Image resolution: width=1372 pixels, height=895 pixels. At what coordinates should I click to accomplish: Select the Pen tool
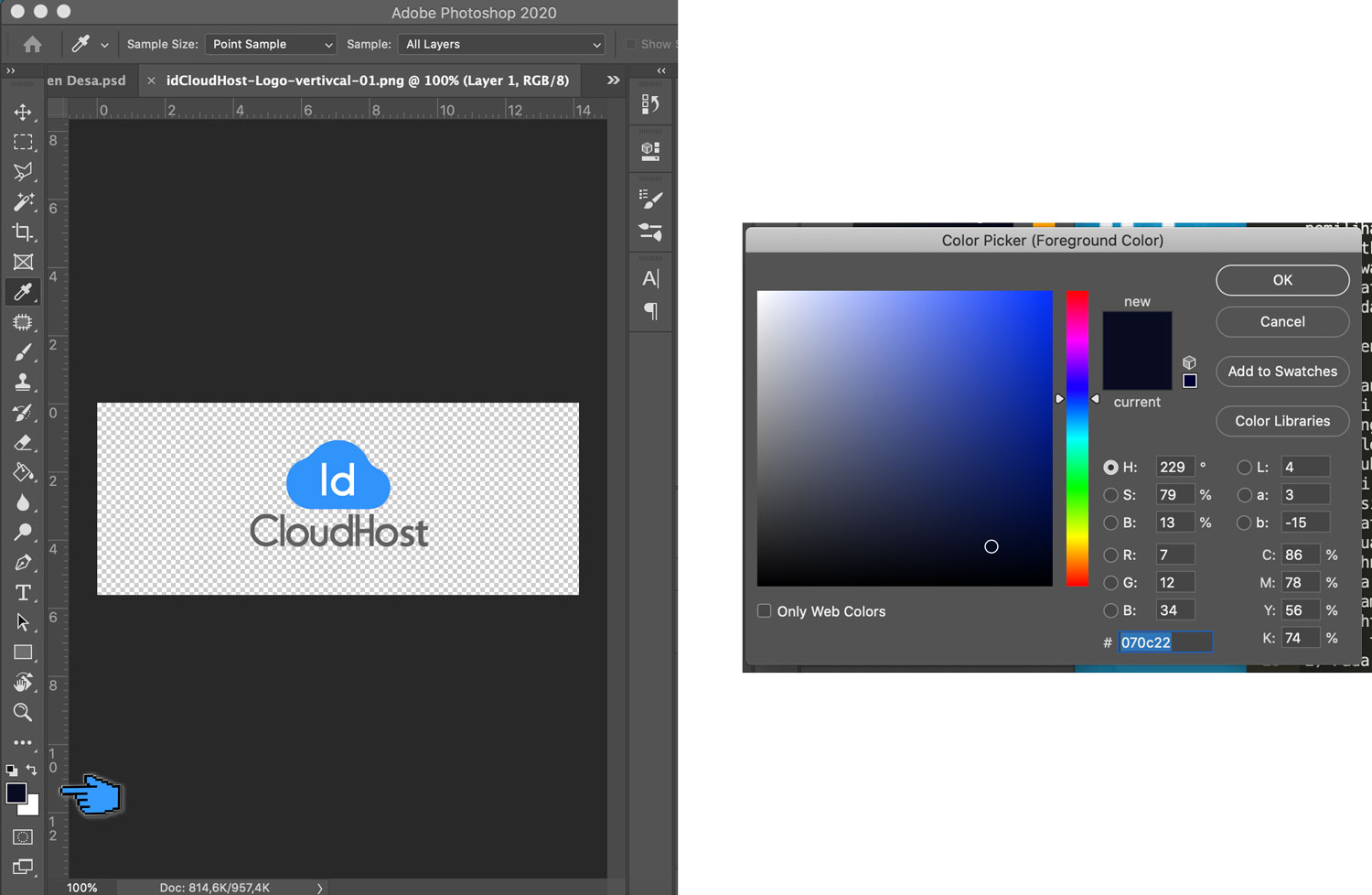click(x=23, y=563)
